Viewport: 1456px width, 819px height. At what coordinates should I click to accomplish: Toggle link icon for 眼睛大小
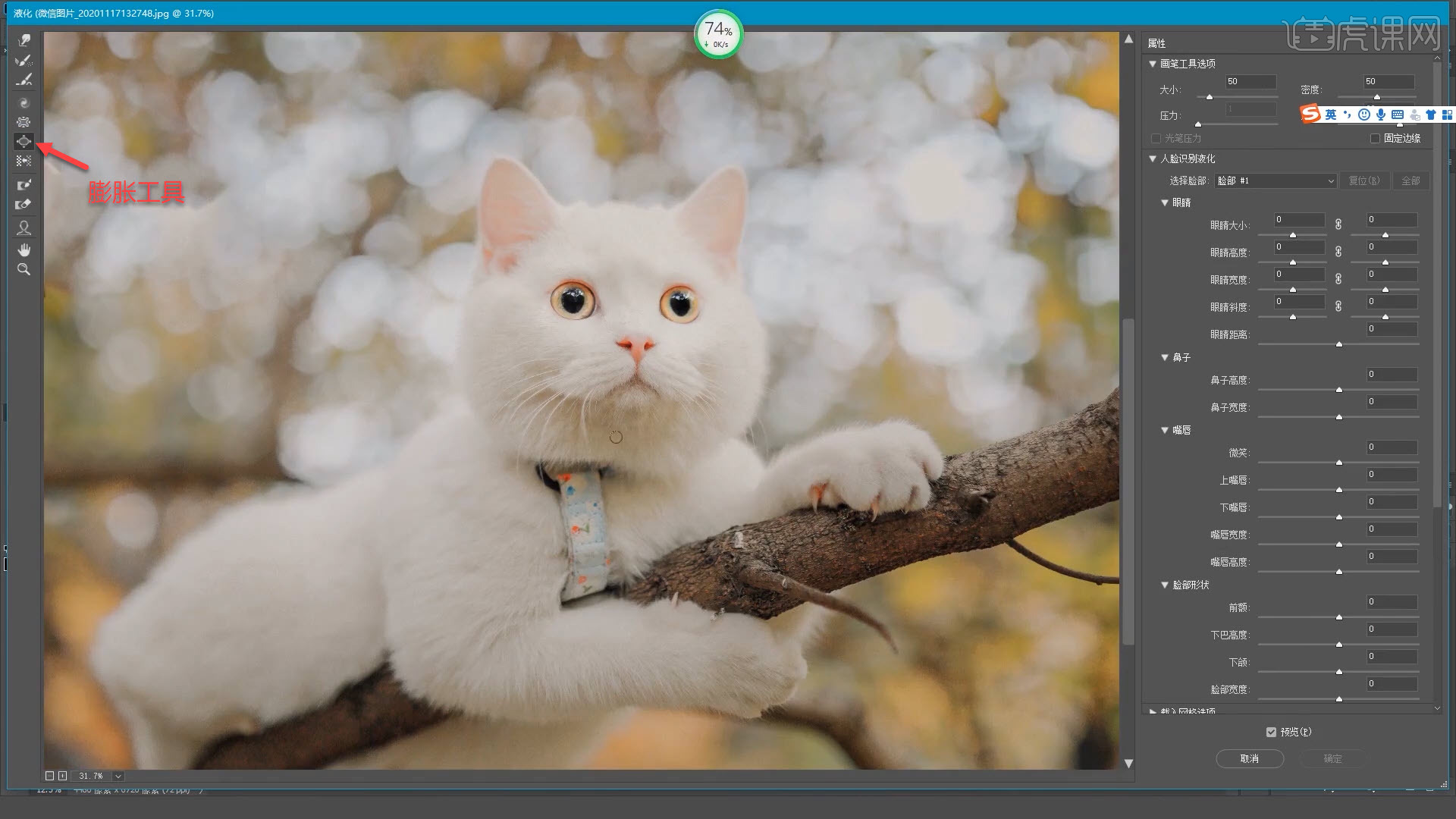point(1338,224)
